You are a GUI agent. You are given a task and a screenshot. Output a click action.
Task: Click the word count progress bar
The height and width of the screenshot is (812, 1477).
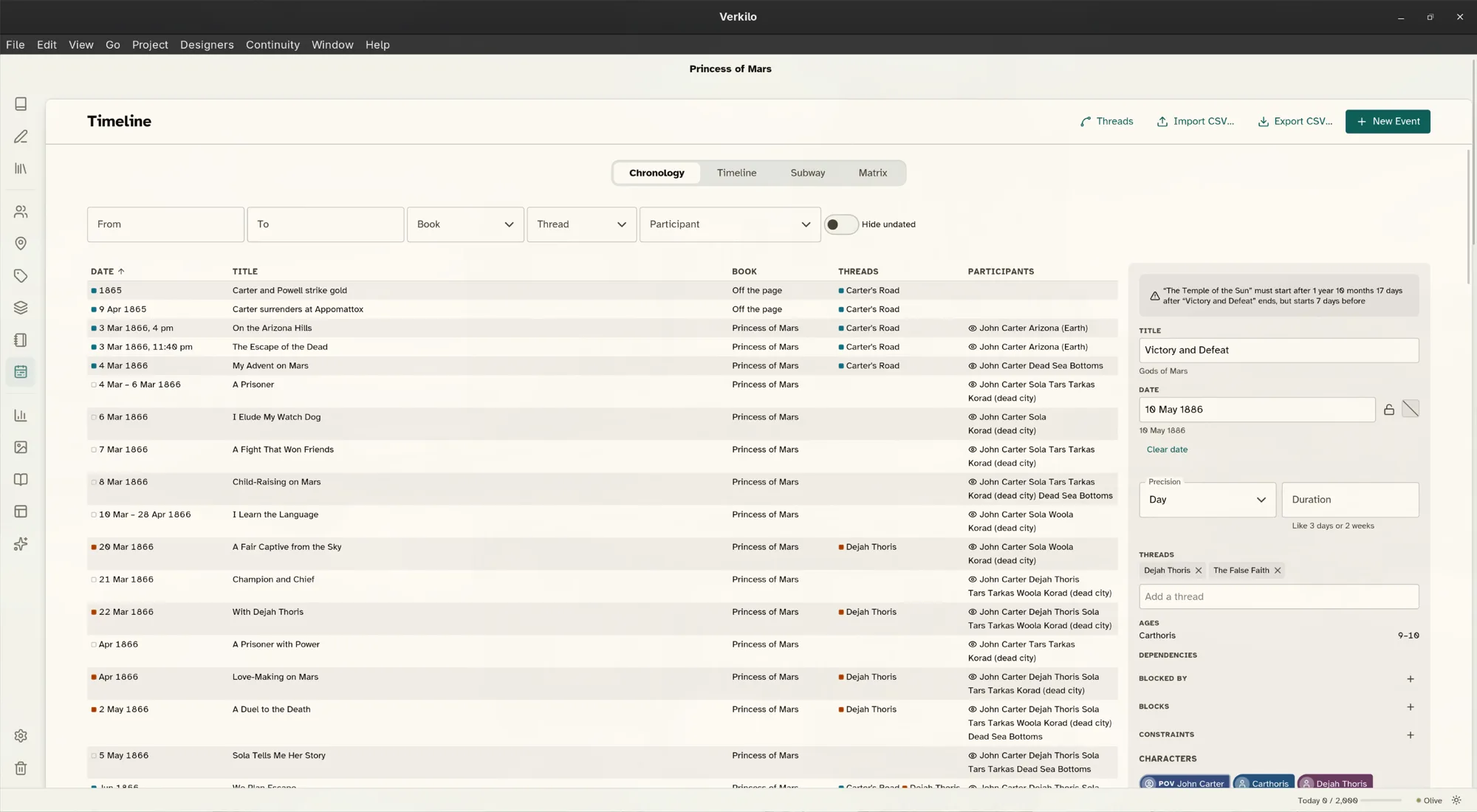[1381, 800]
